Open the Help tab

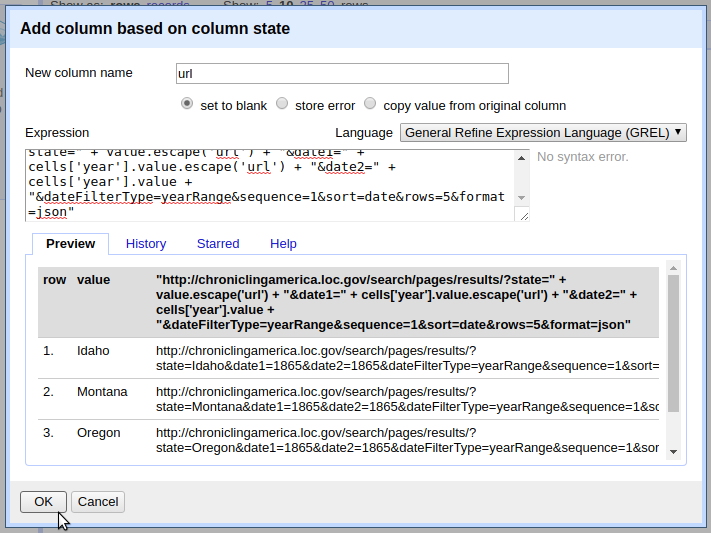tap(283, 243)
